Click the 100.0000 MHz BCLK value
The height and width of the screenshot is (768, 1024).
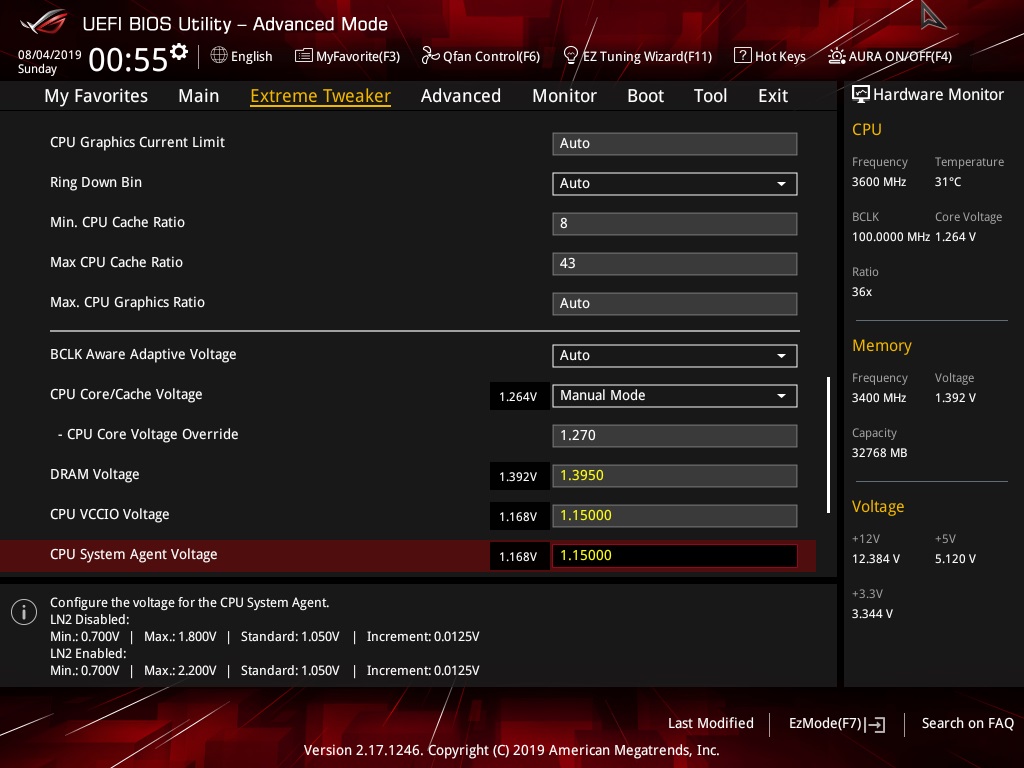[x=891, y=236]
